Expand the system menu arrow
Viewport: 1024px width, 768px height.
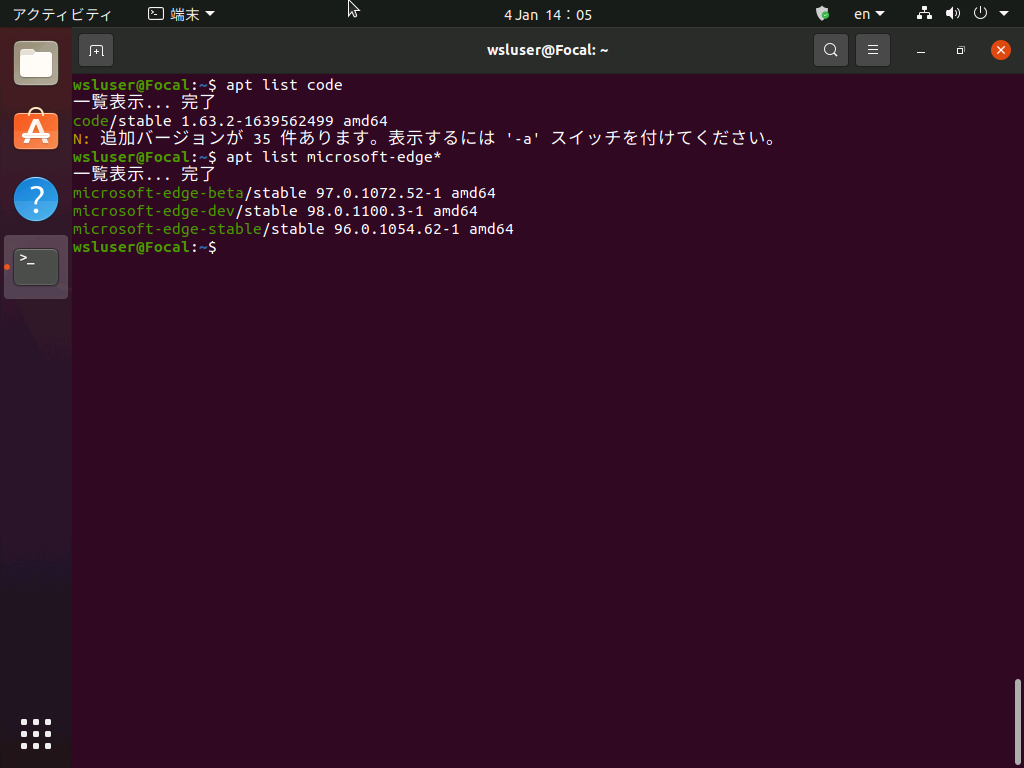[1004, 14]
